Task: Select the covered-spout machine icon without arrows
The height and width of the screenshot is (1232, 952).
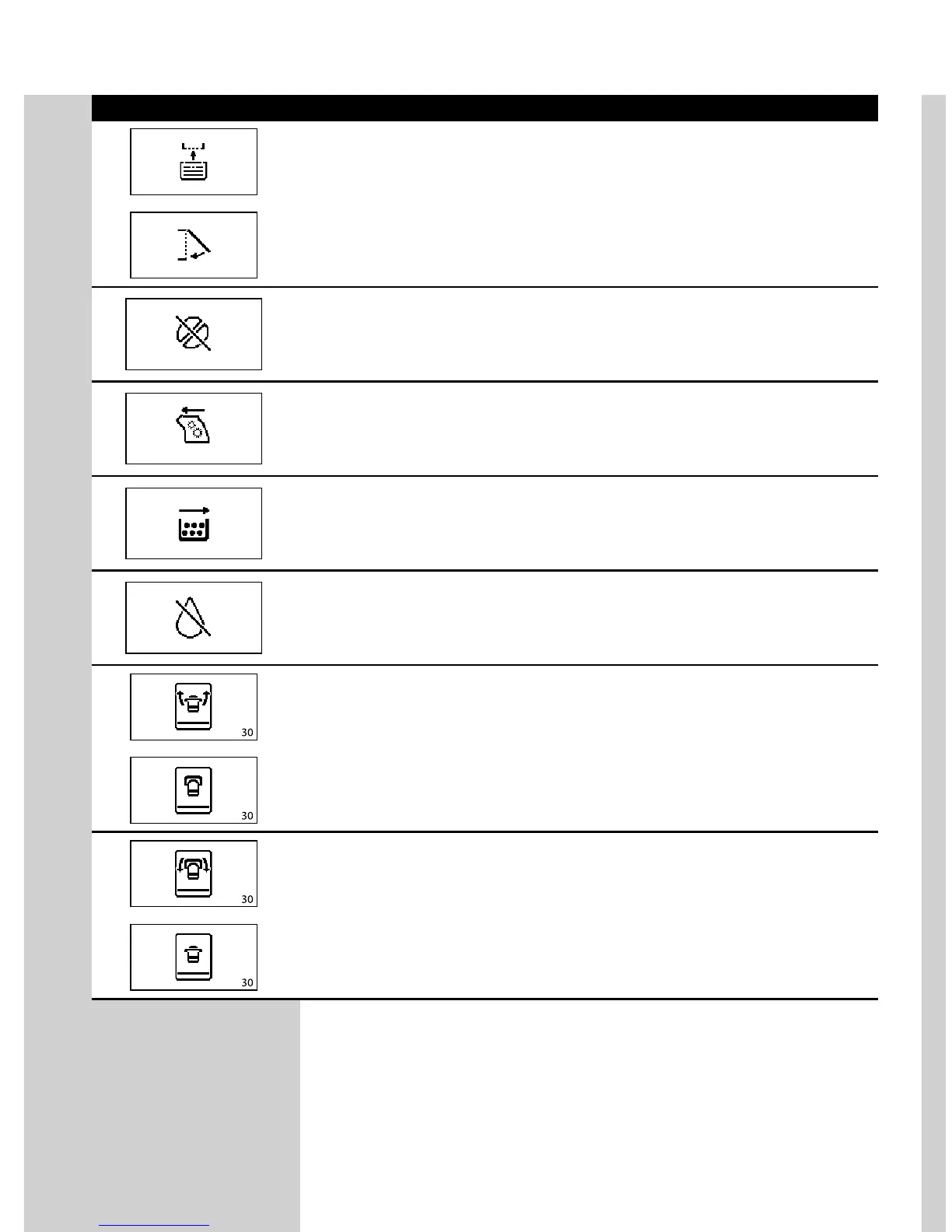Action: tap(193, 790)
